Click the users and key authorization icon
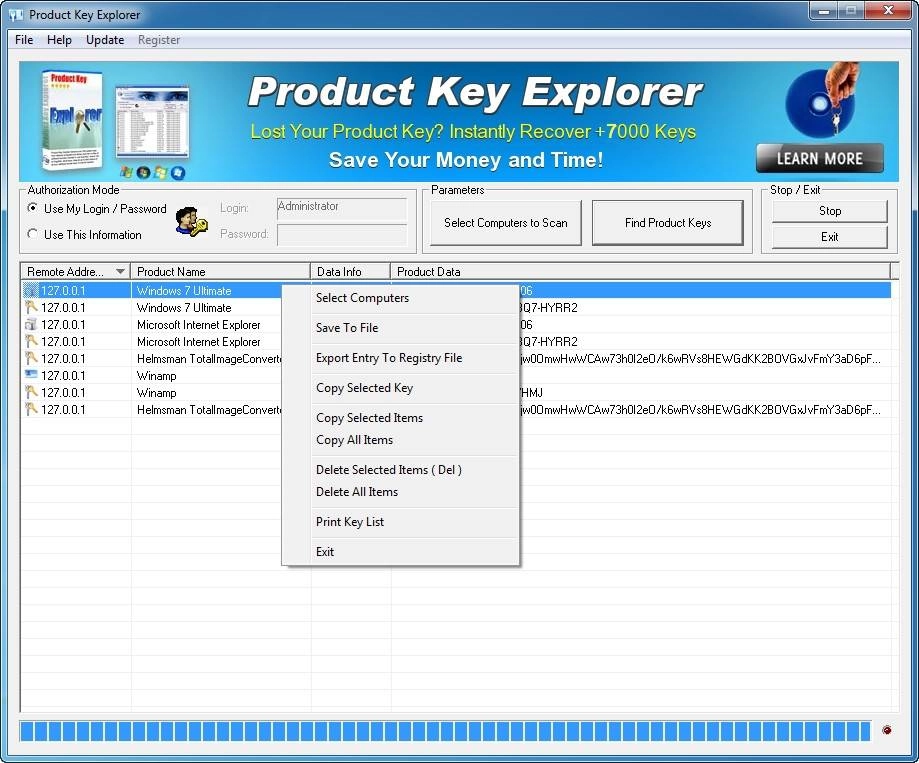The width and height of the screenshot is (919, 763). pos(192,222)
